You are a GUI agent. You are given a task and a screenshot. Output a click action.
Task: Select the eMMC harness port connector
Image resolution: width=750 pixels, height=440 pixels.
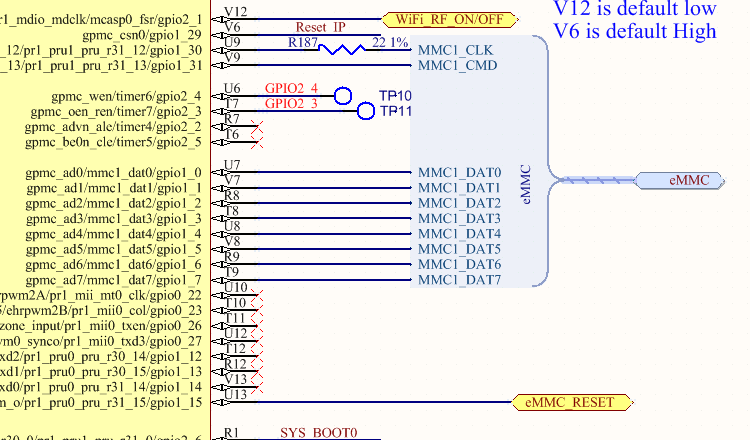679,180
